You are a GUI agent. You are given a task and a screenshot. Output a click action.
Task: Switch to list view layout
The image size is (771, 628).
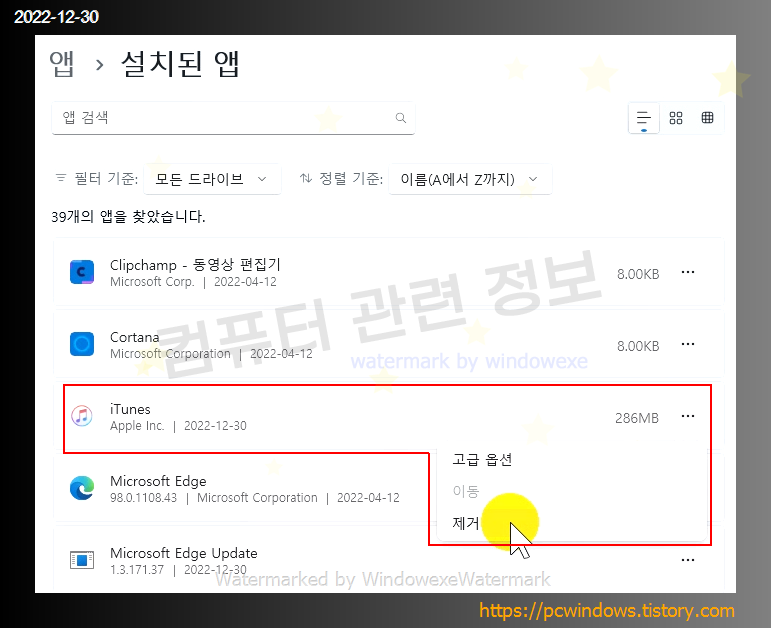coord(644,119)
